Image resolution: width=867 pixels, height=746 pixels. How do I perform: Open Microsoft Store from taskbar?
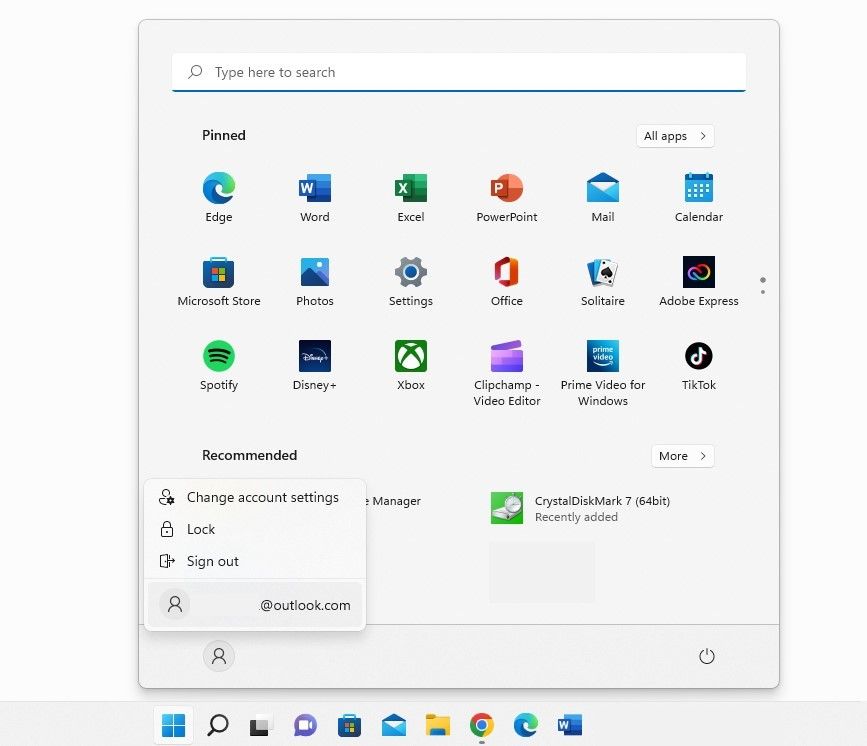(x=349, y=725)
